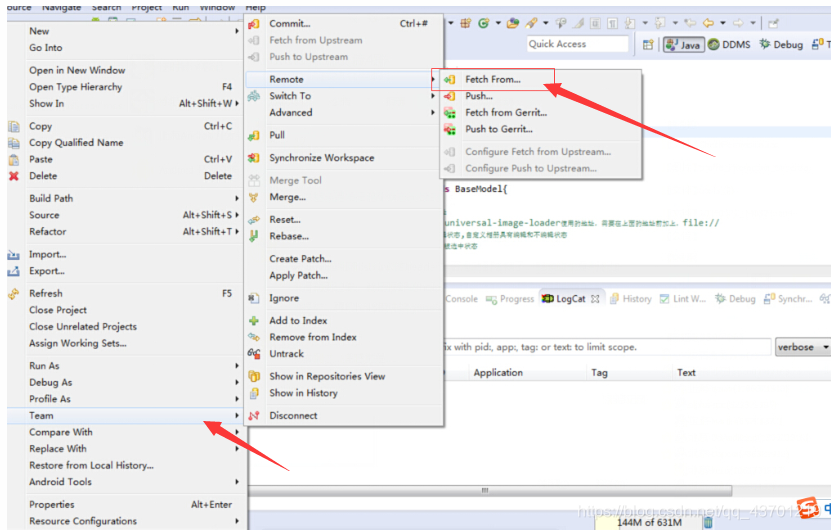Viewport: 831px width, 530px height.
Task: Click the Application column header
Action: pos(498,373)
